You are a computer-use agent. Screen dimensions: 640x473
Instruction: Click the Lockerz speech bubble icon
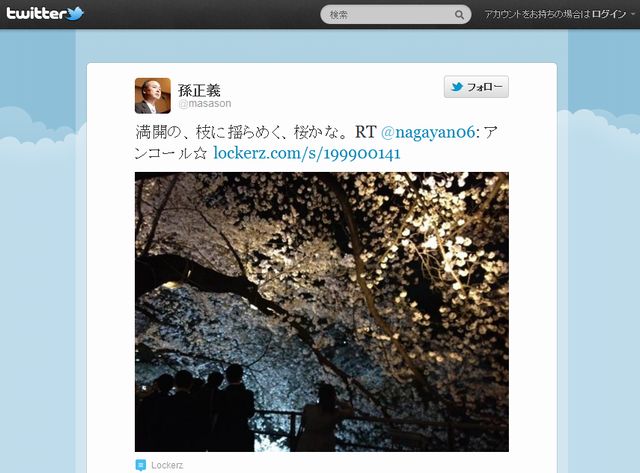click(x=140, y=465)
